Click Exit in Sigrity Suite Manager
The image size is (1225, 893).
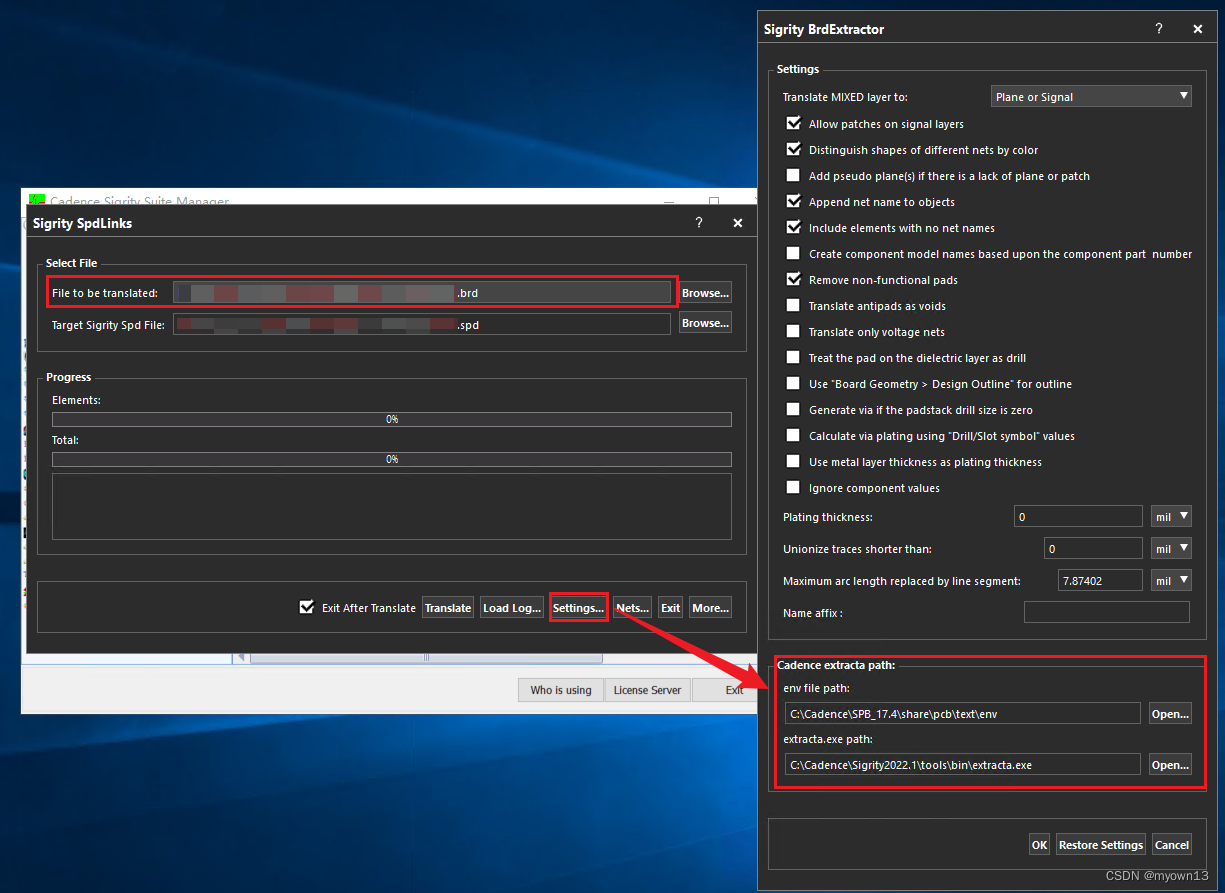(726, 690)
